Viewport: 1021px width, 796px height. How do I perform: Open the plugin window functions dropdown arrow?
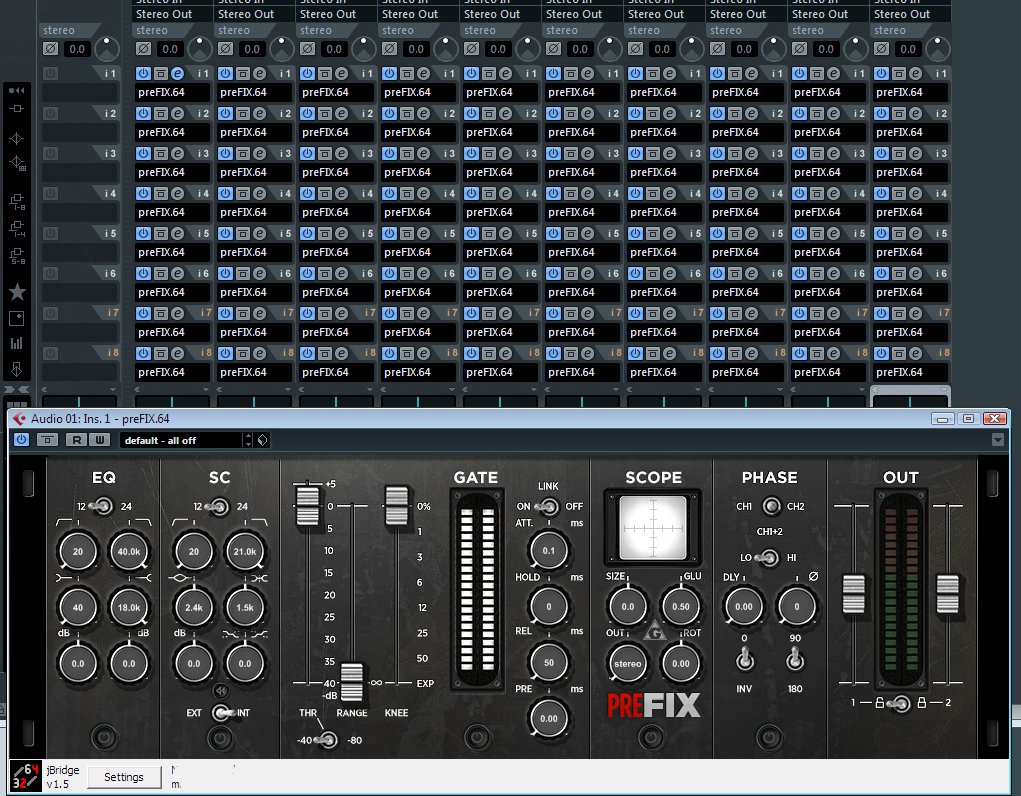998,440
